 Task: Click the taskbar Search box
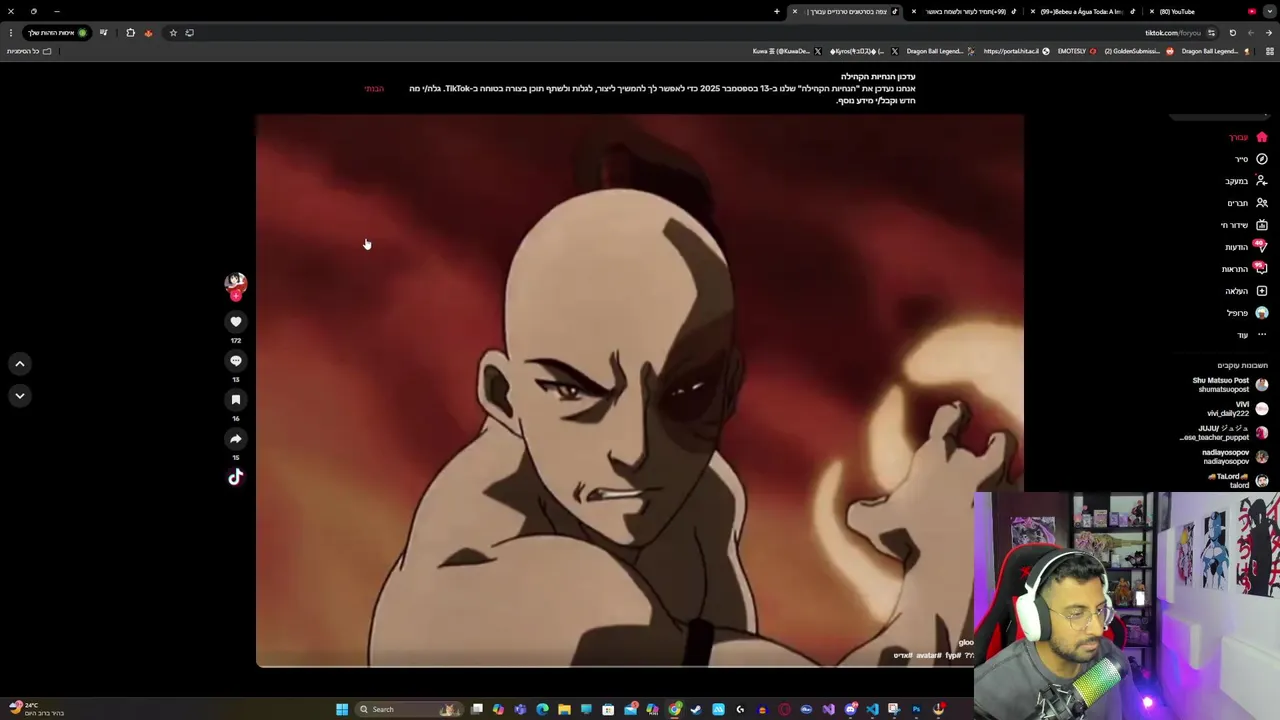click(x=411, y=709)
